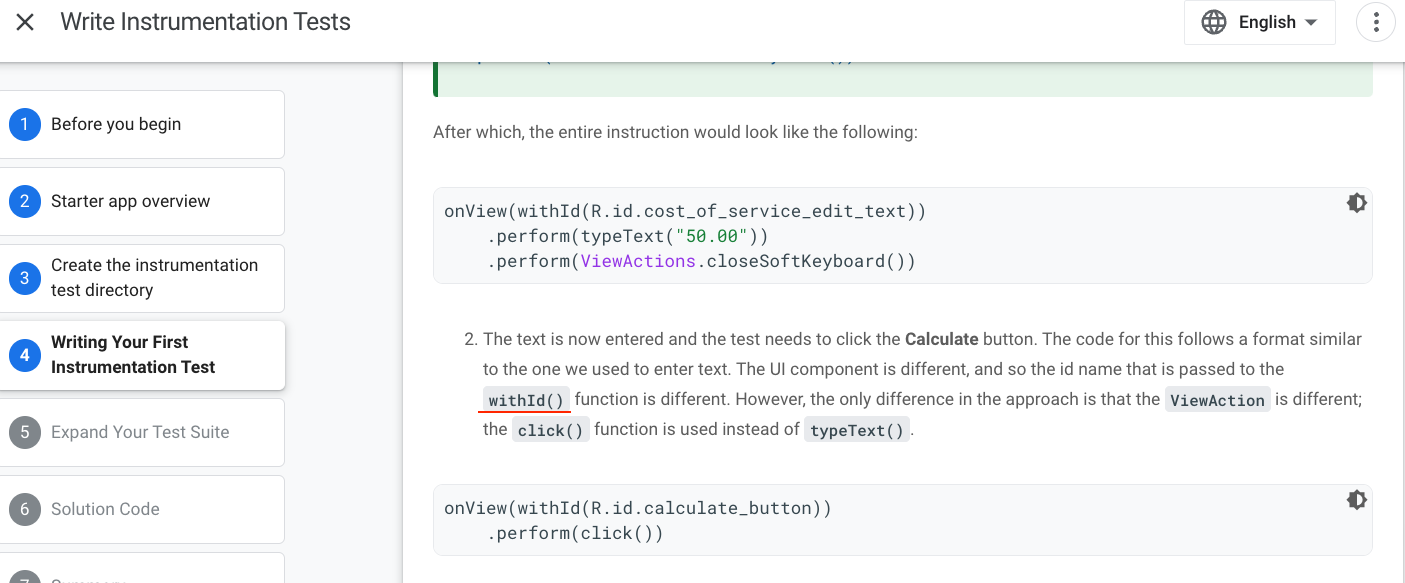Click the globe icon next to English
This screenshot has width=1405, height=583.
[1213, 21]
